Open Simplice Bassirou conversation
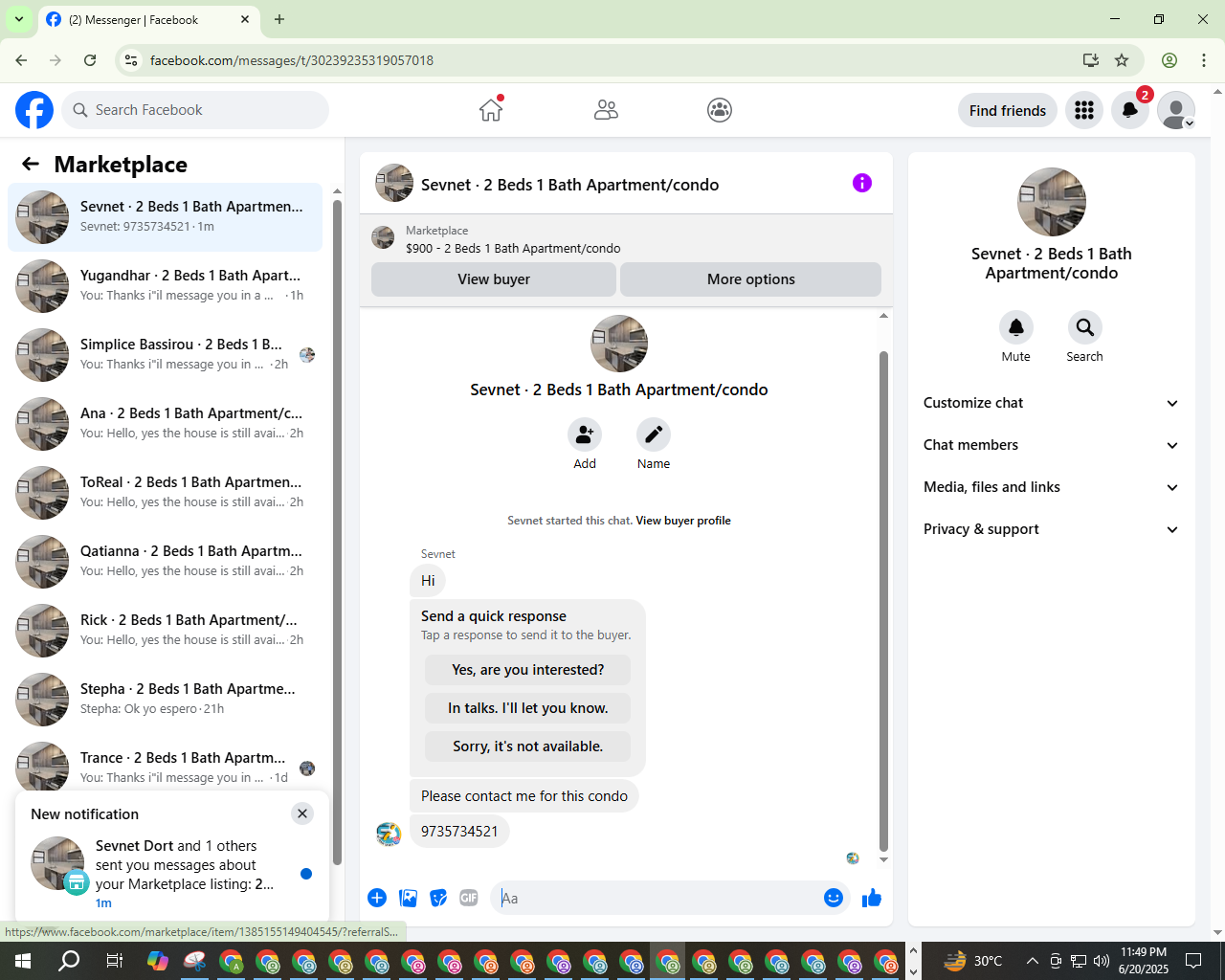The image size is (1225, 980). point(166,355)
